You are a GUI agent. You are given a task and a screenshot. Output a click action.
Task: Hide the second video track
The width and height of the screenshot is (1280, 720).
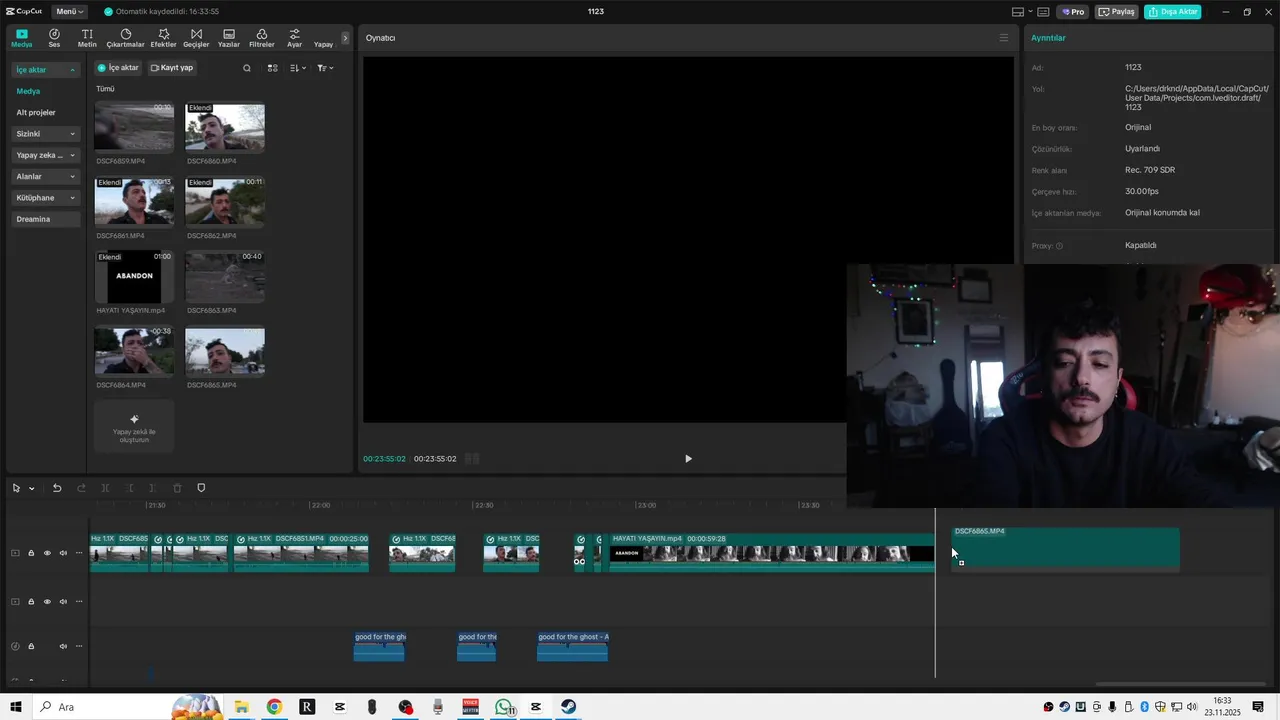[x=47, y=601]
